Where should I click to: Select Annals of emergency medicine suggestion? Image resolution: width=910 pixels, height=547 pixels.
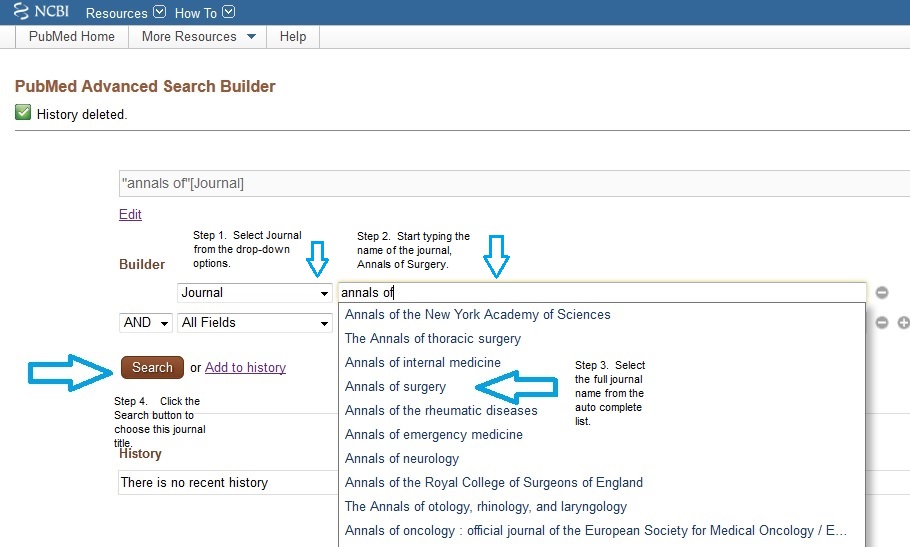point(602,434)
